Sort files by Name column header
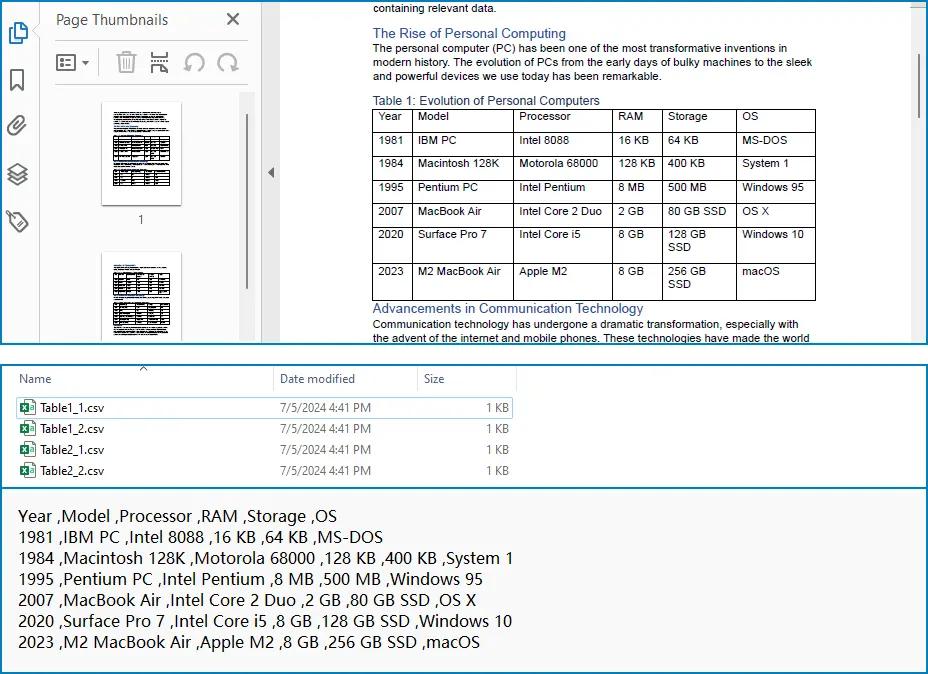Viewport: 928px width, 674px height. click(x=35, y=379)
